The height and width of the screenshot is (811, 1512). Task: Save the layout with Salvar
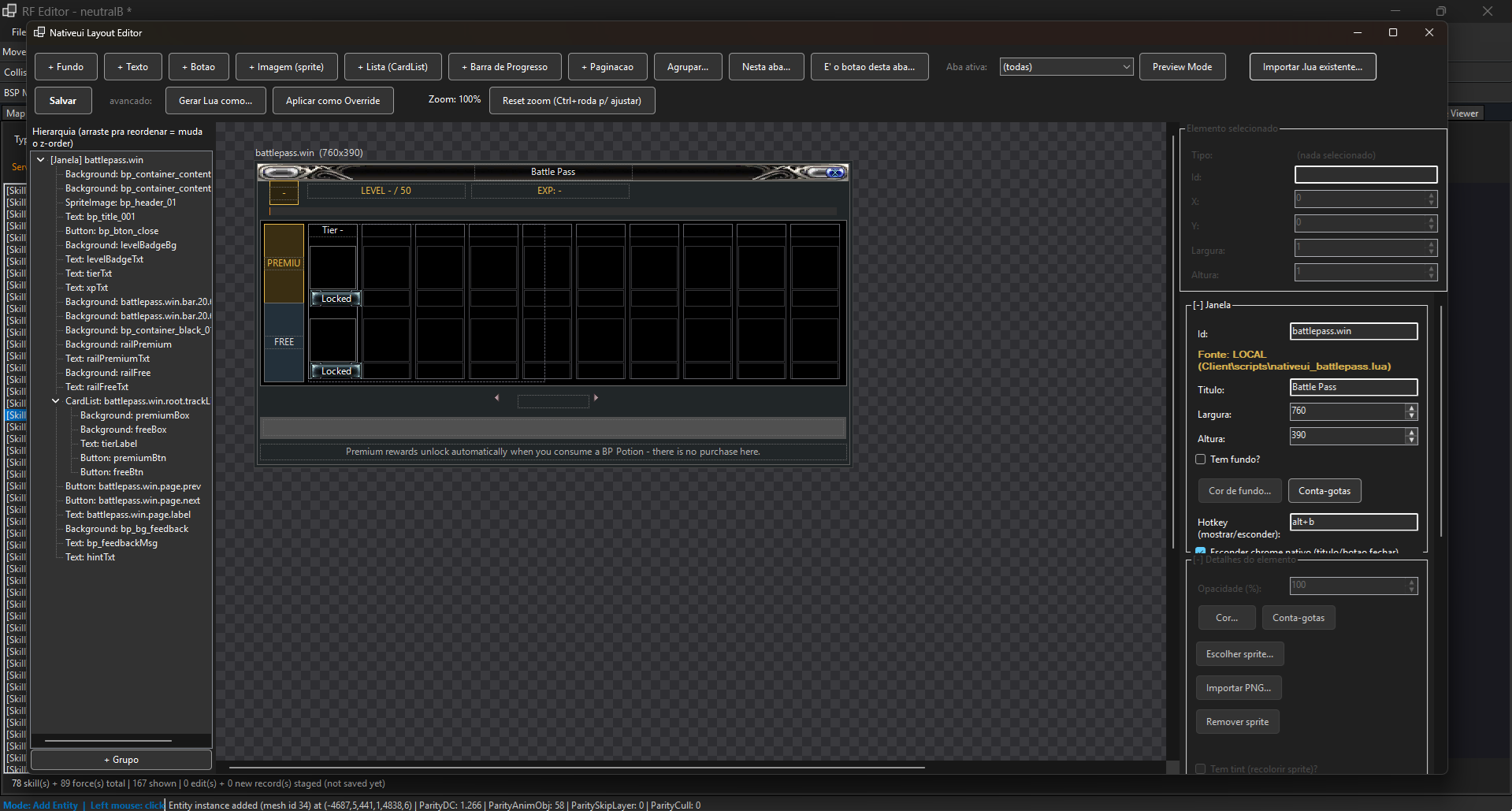coord(63,101)
